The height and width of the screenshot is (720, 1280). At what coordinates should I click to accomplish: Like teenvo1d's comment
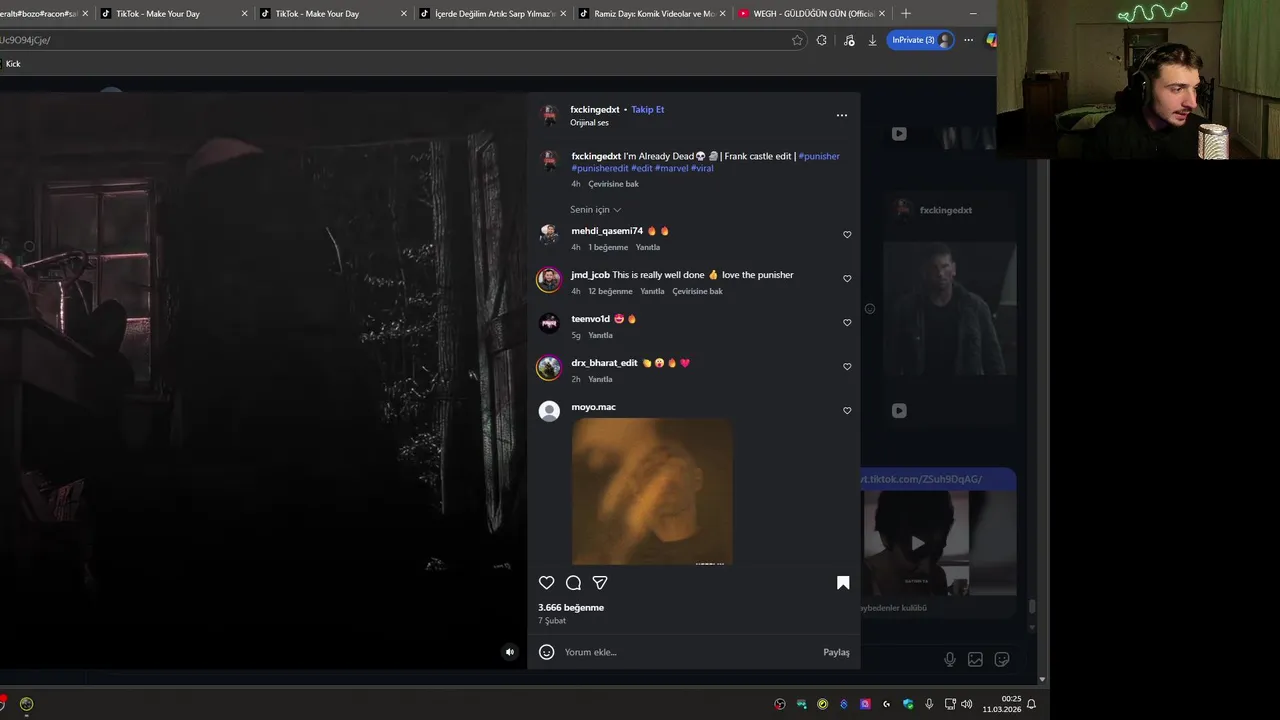(x=847, y=323)
